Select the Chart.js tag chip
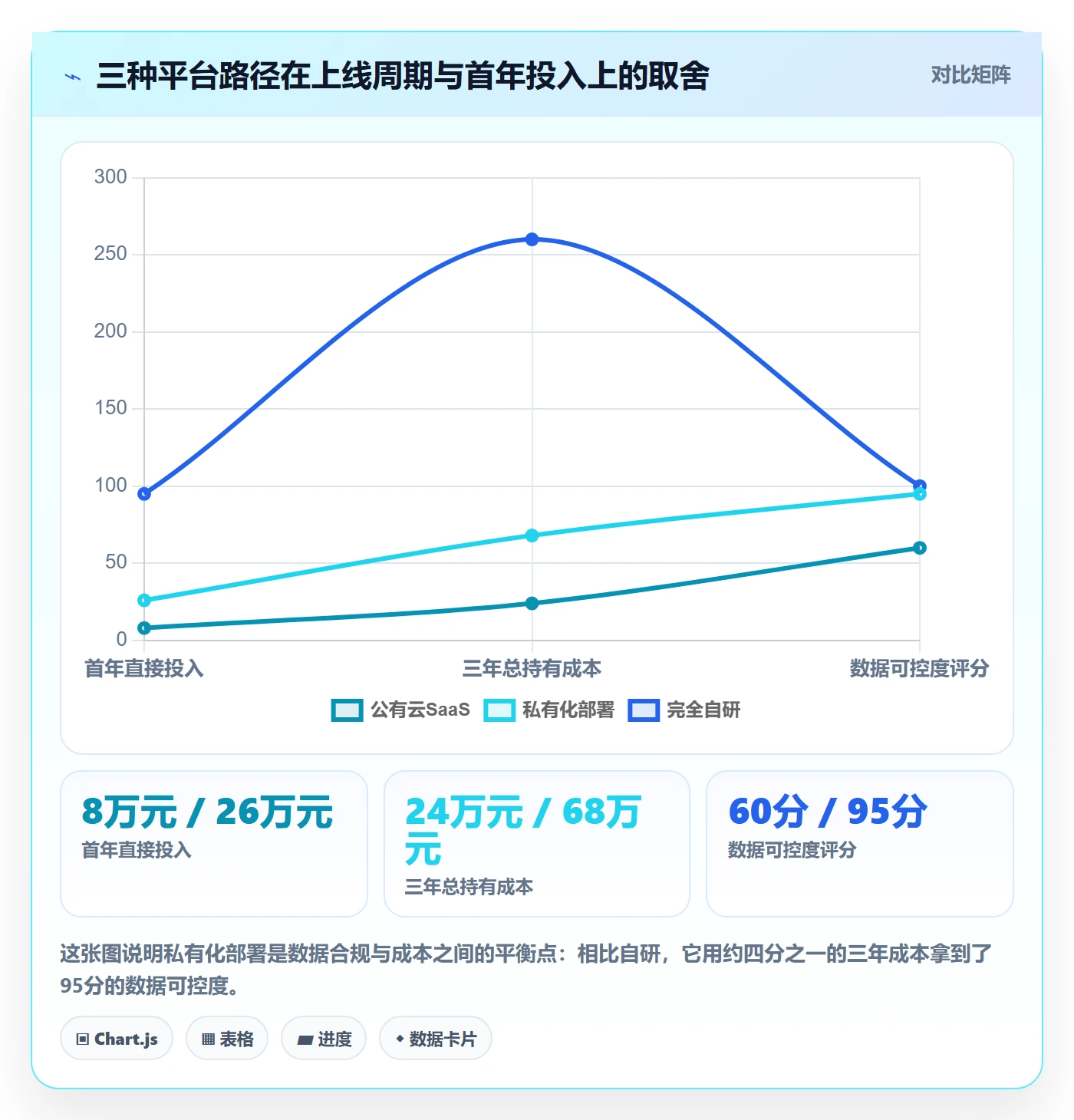This screenshot has width=1074, height=1120. 117,1039
